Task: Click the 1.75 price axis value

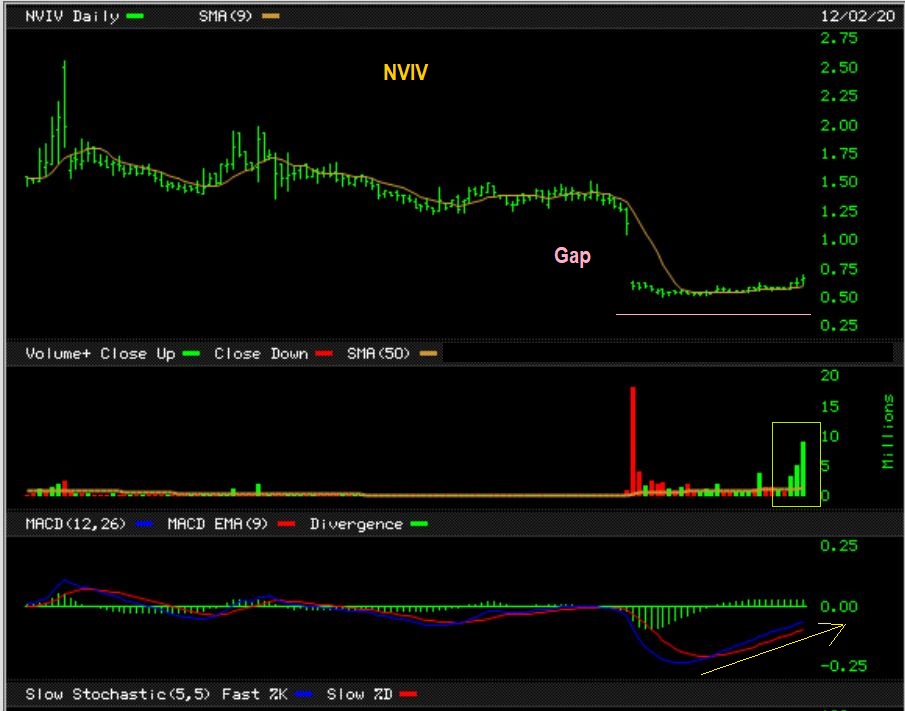Action: point(839,154)
